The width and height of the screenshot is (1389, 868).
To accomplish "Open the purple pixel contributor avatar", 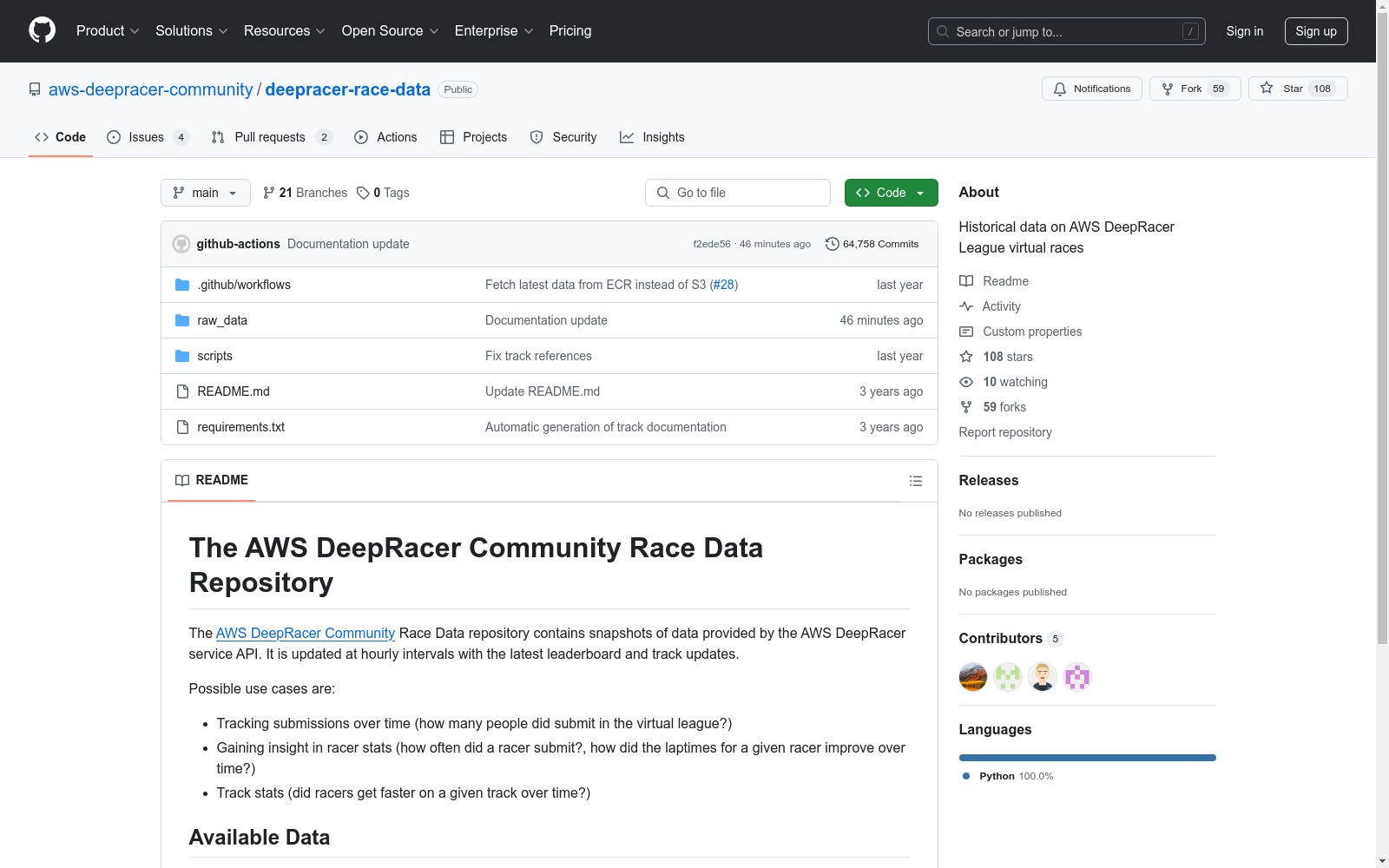I will (x=1077, y=677).
